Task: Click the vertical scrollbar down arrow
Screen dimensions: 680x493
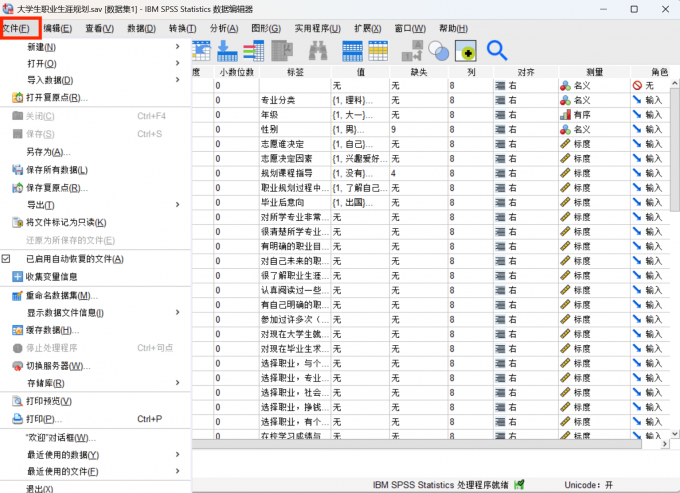Action: point(674,434)
